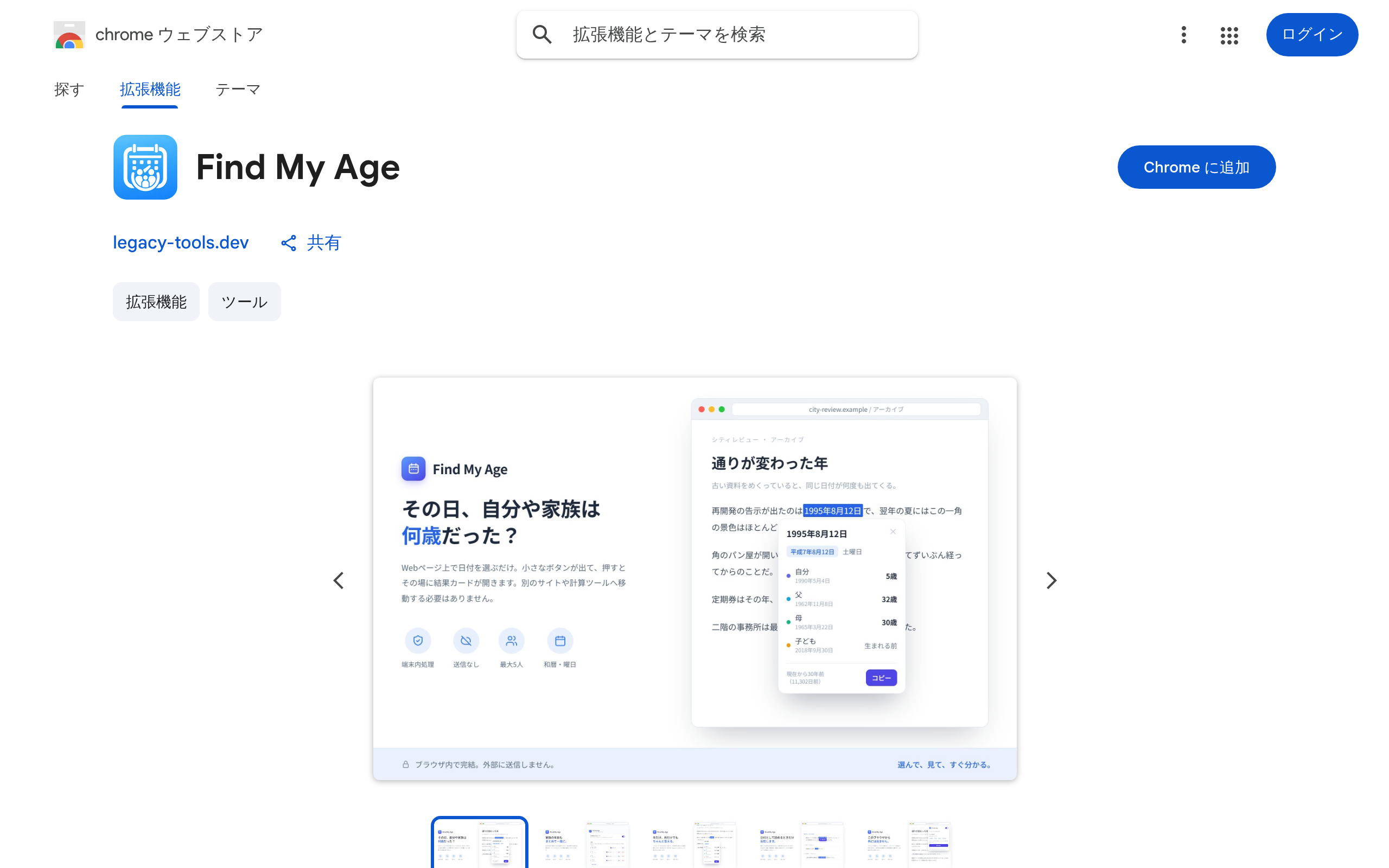Focus the 拡張機能とテーマを検索 search field
This screenshot has width=1389, height=868.
tap(717, 34)
